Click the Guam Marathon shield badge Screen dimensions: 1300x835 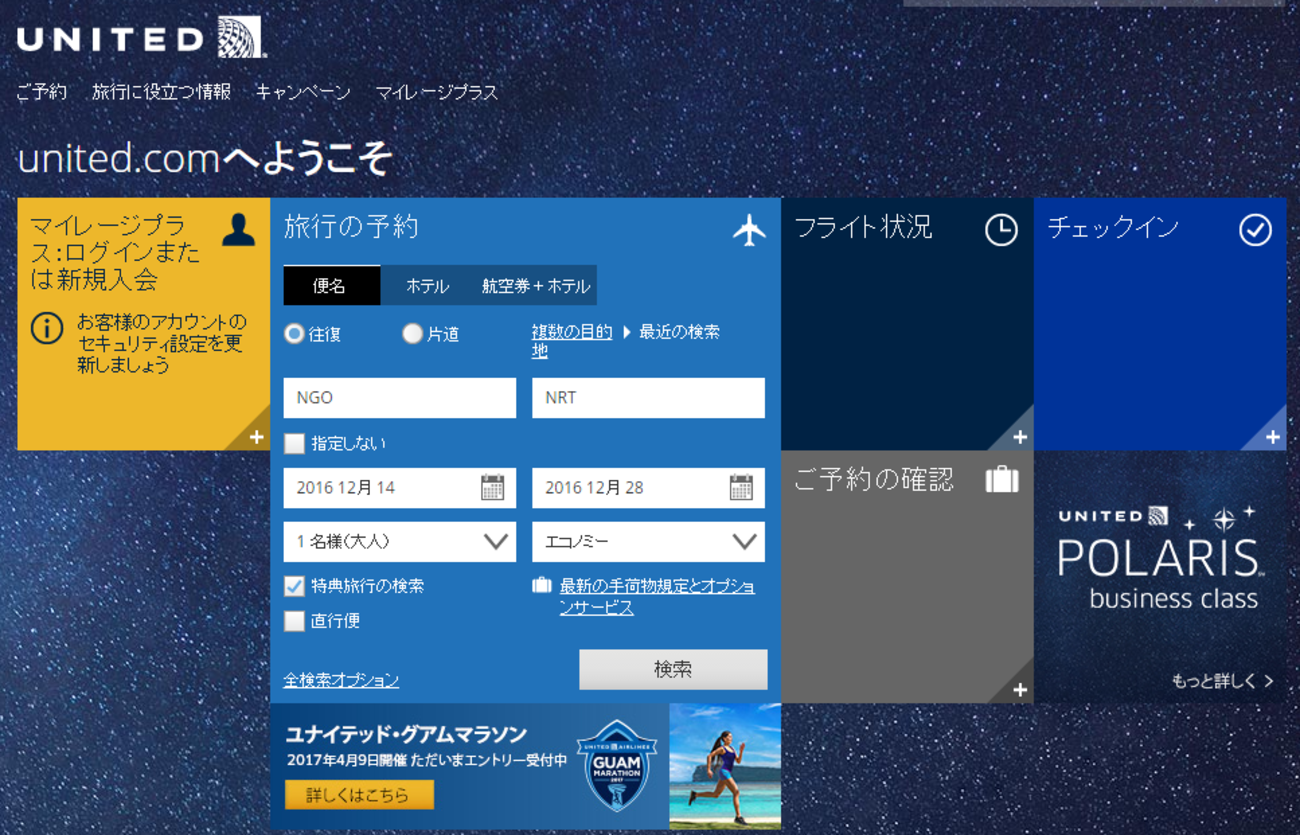617,766
